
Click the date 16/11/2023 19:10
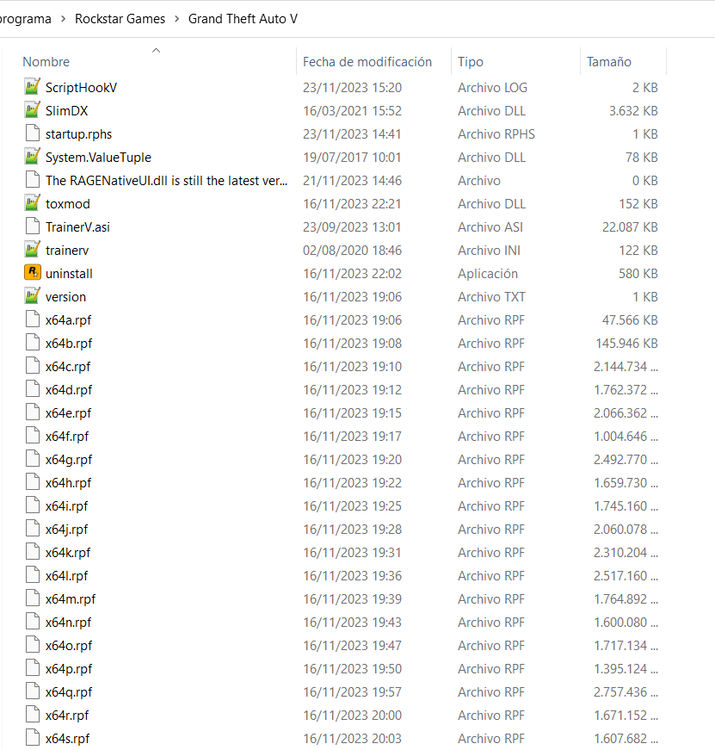point(352,366)
